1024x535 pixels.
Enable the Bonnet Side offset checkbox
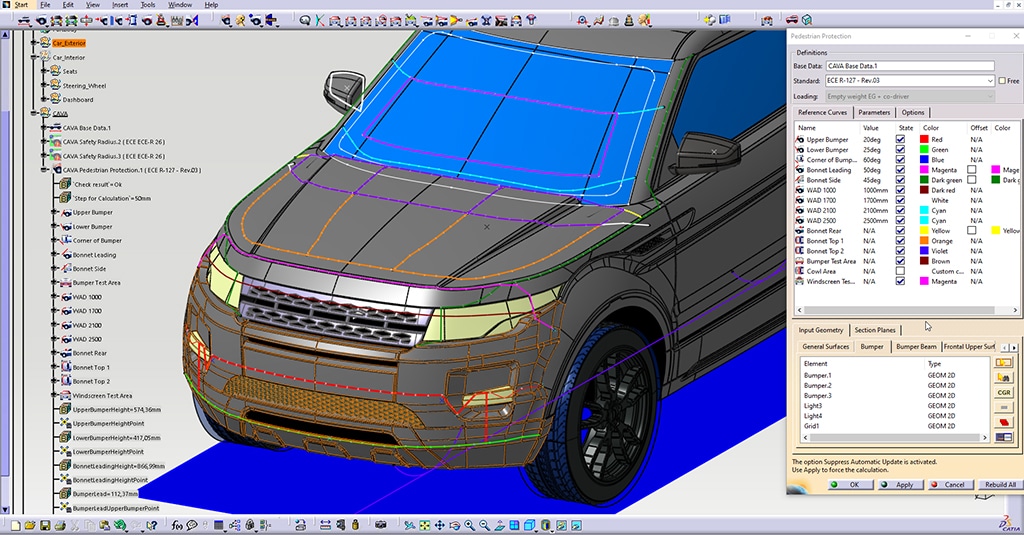coord(972,180)
